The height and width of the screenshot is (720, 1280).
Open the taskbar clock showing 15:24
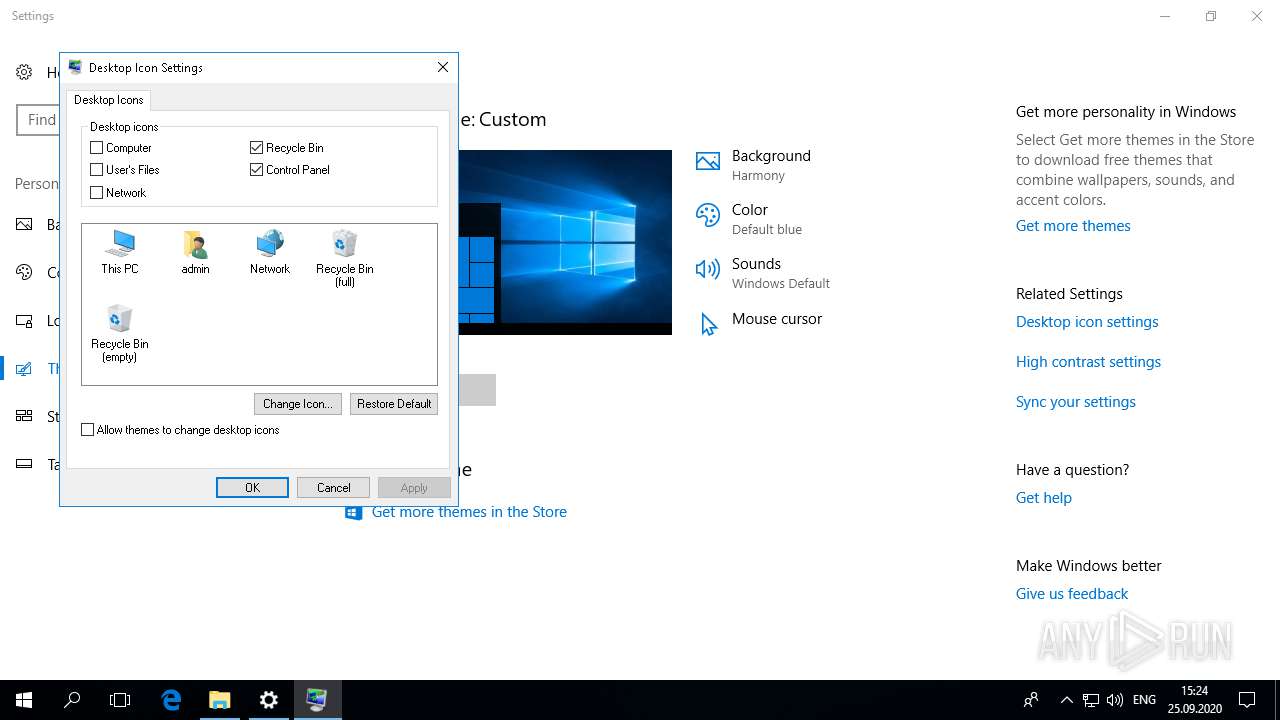pos(1194,700)
